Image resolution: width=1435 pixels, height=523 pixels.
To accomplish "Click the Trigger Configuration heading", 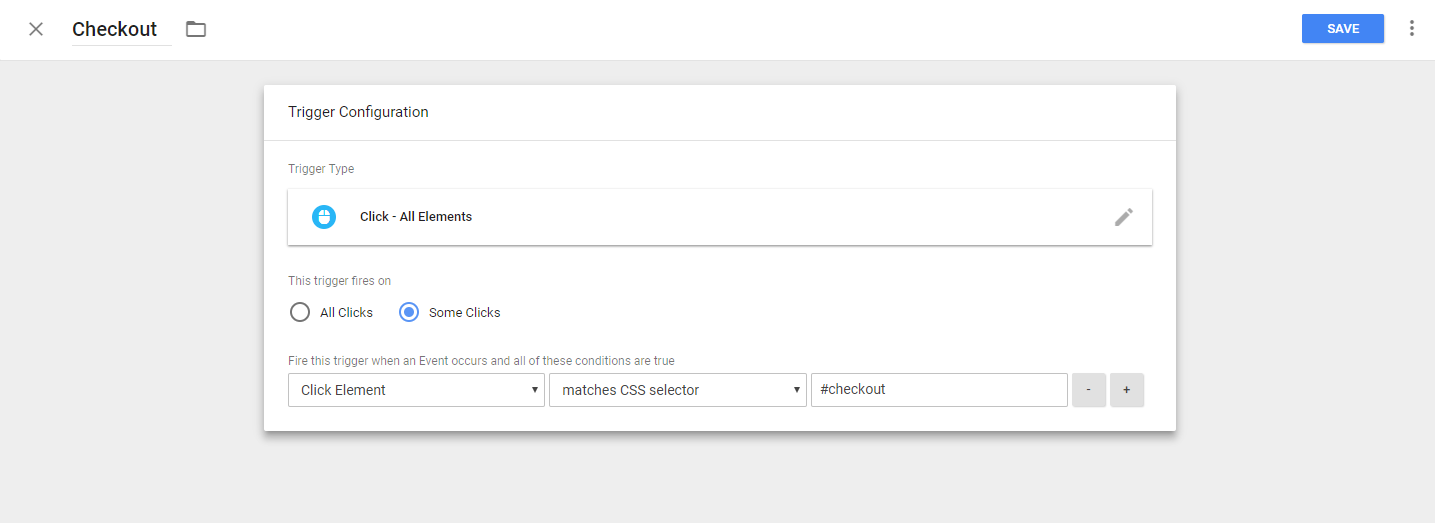I will point(358,112).
